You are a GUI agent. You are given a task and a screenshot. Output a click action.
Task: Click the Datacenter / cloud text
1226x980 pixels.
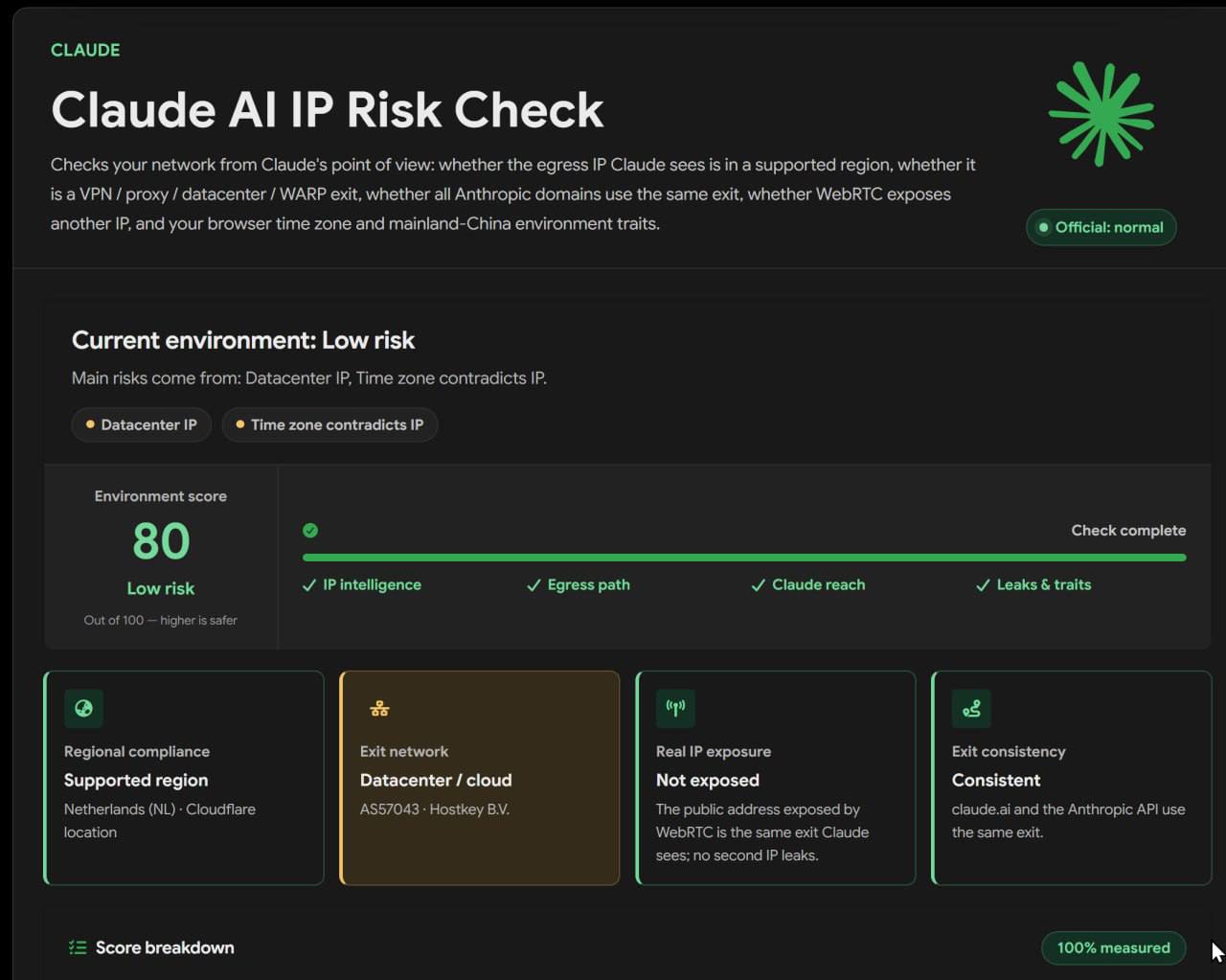coord(436,780)
